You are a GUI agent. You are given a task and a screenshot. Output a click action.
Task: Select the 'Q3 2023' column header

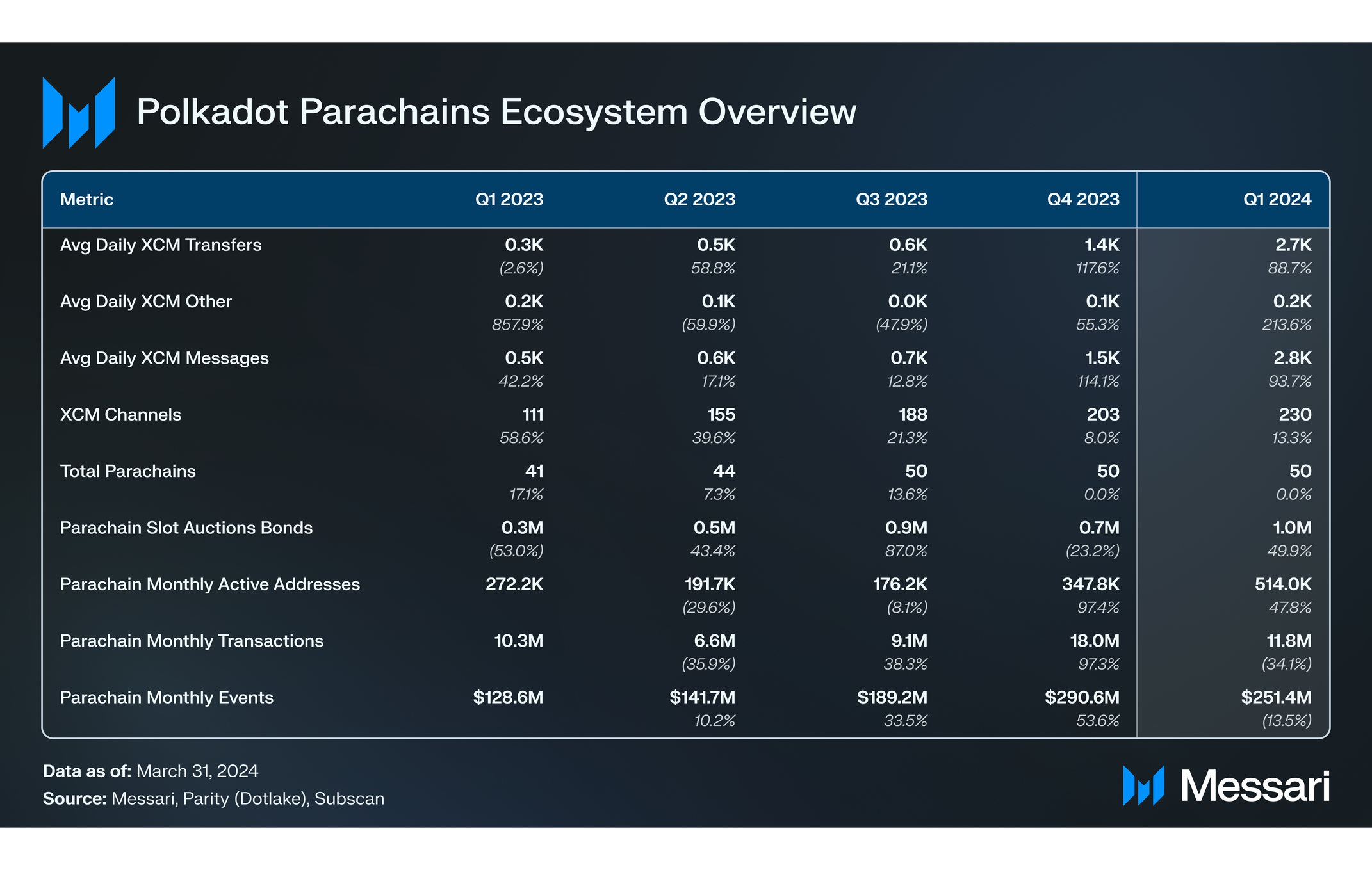[892, 200]
